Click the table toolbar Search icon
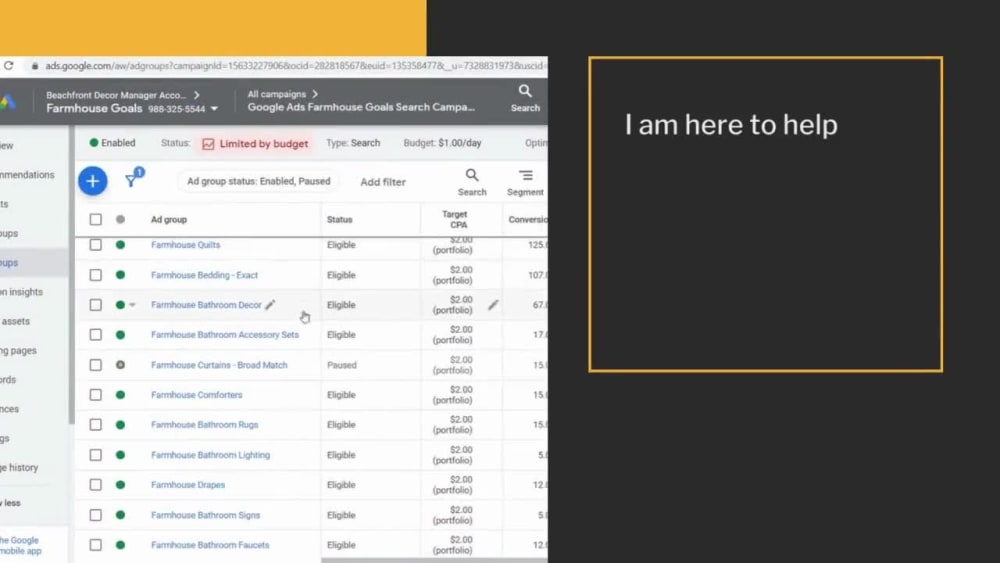Viewport: 1000px width, 563px height. [472, 175]
